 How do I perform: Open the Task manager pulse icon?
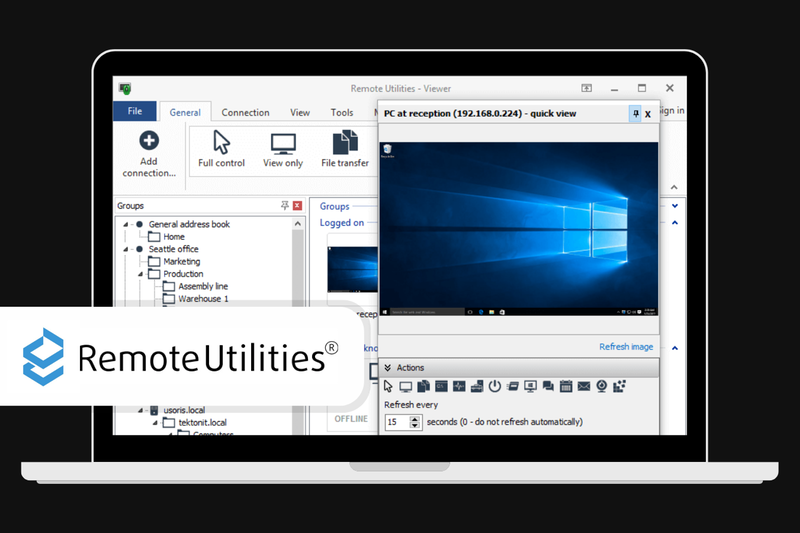point(459,387)
